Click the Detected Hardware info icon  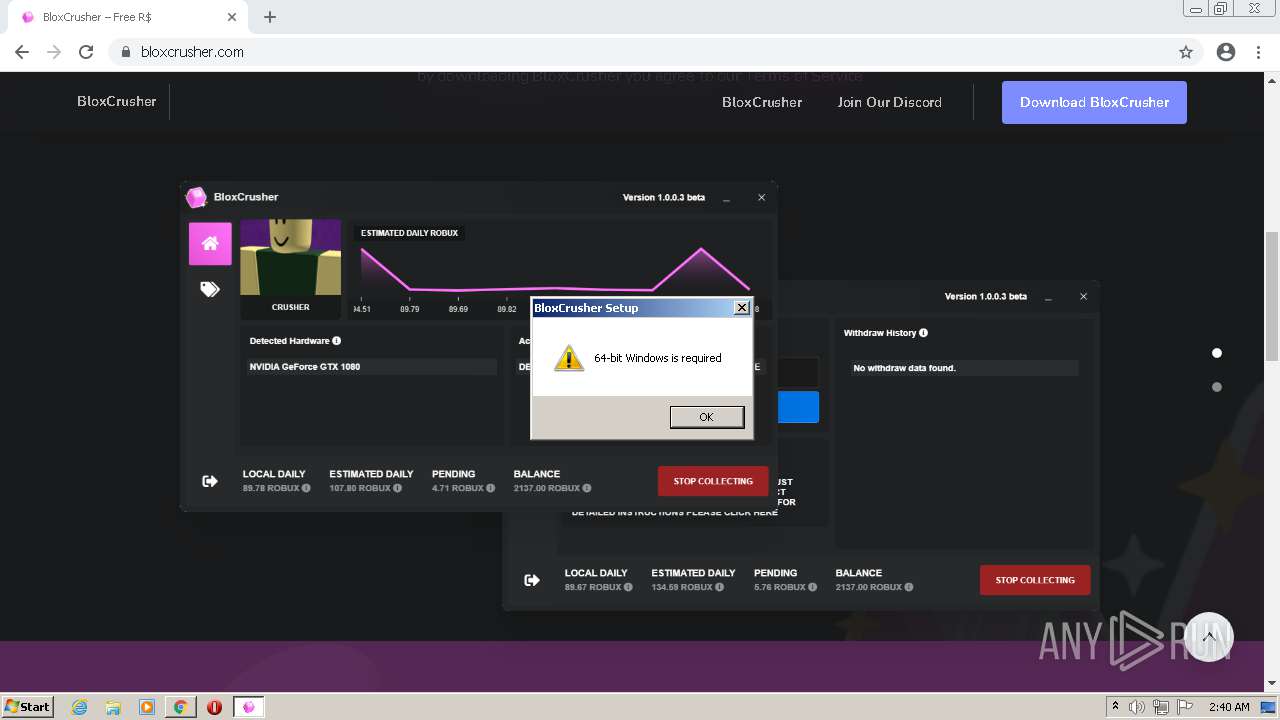(337, 341)
